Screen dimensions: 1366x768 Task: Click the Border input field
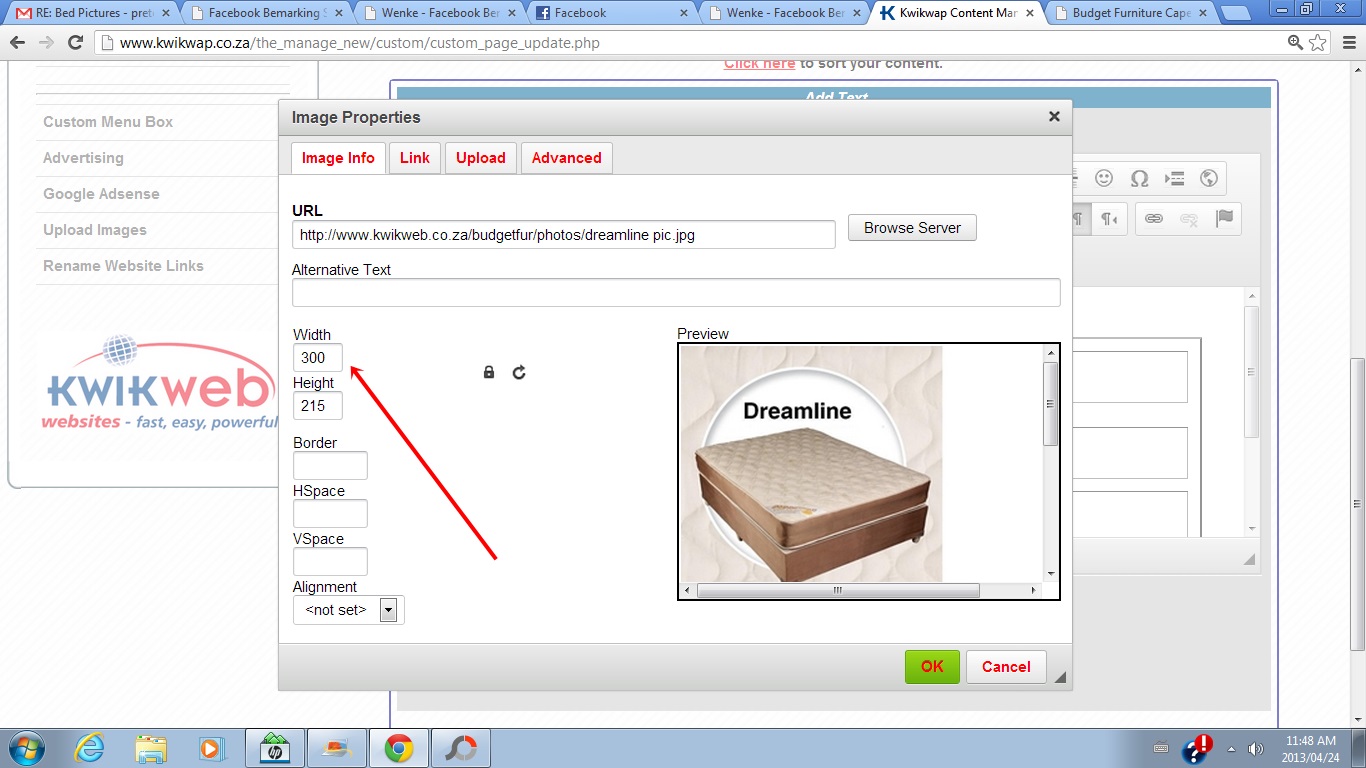pos(330,465)
